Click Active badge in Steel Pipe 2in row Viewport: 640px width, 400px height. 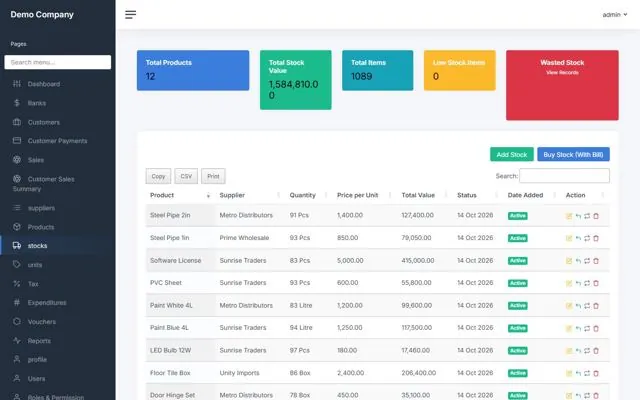518,216
